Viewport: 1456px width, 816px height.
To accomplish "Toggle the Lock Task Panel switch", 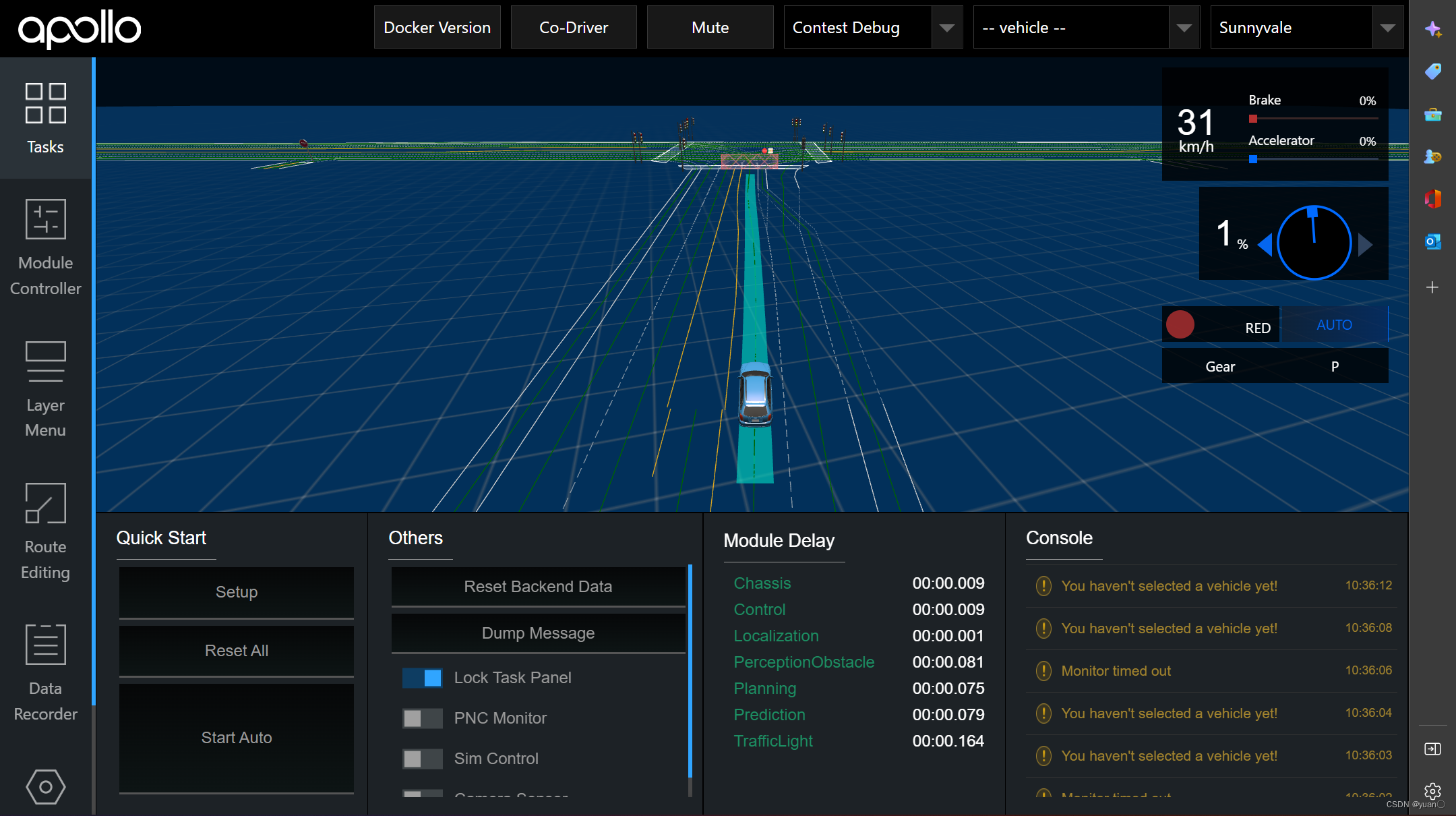I will coord(423,678).
